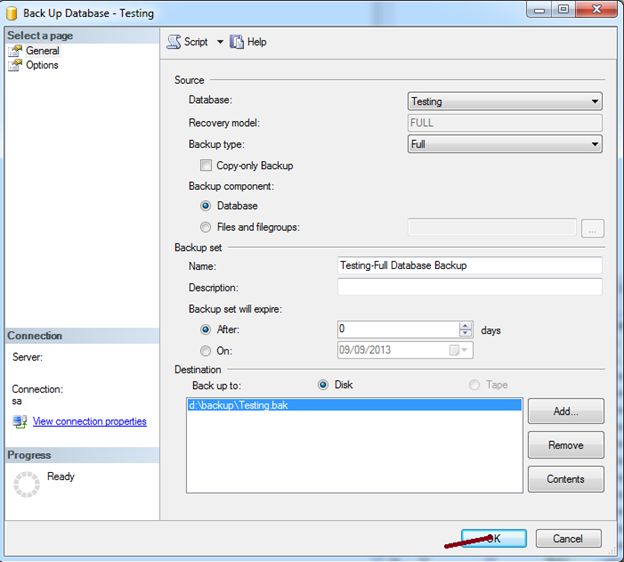Image resolution: width=624 pixels, height=562 pixels.
Task: Open the Backup type dropdown
Action: coord(505,144)
